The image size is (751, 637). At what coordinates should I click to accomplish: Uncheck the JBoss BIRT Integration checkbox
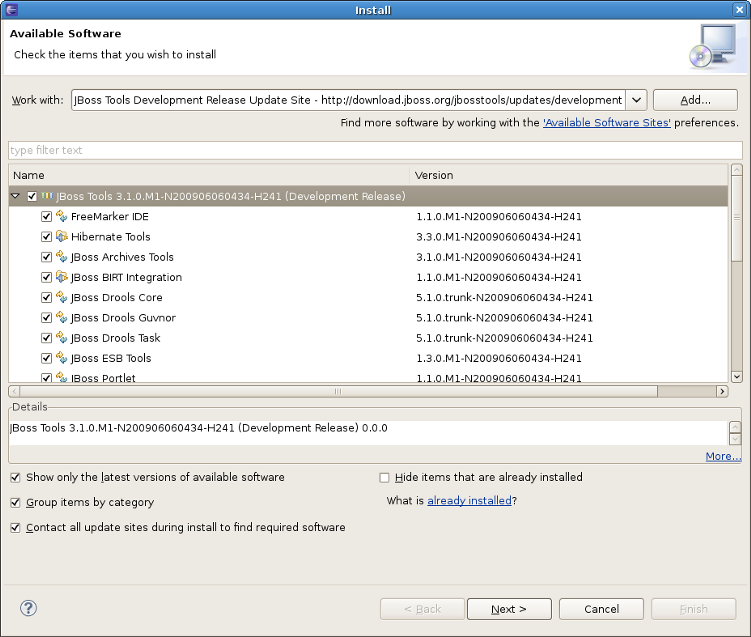point(46,277)
